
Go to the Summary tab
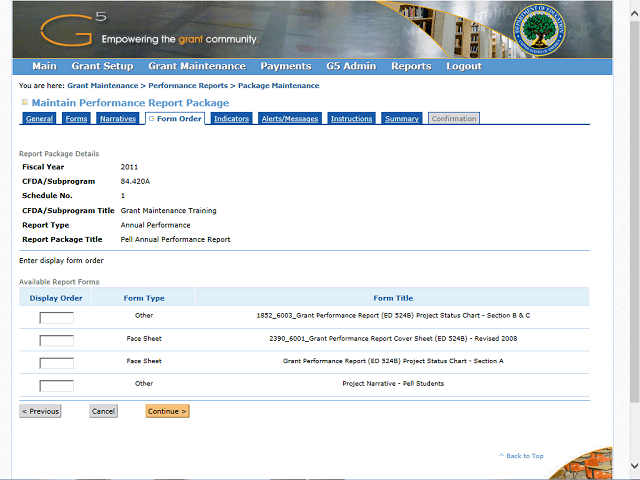point(402,119)
